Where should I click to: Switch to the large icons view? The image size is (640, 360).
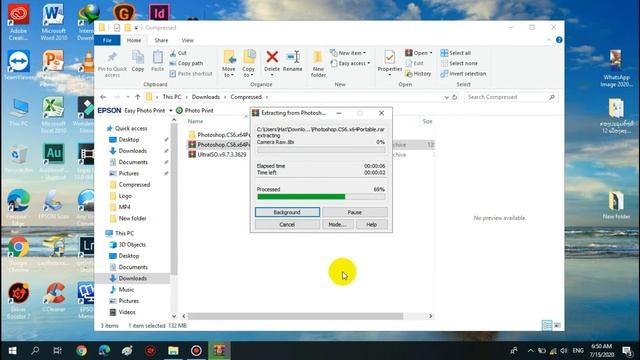[x=557, y=325]
